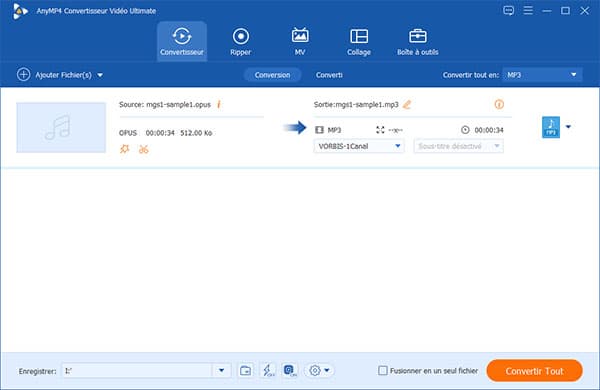
Task: Expand the Ajouter Fichier(s) dropdown arrow
Action: coord(100,75)
